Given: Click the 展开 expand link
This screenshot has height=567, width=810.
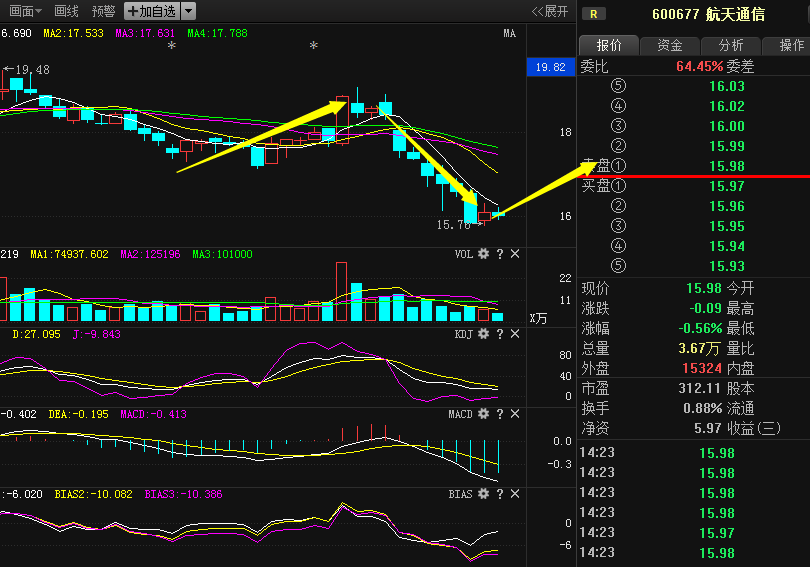Looking at the screenshot, I should click(550, 11).
